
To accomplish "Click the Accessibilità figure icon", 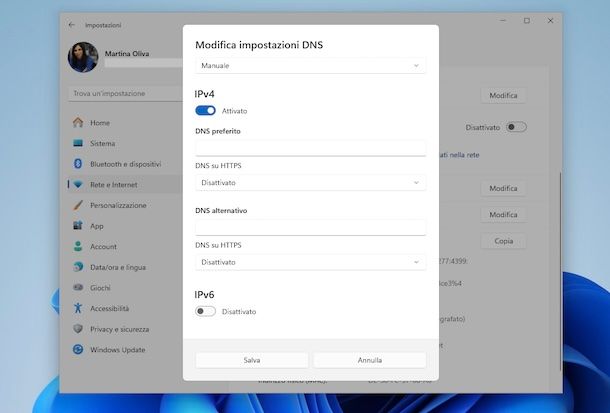I will pos(78,308).
